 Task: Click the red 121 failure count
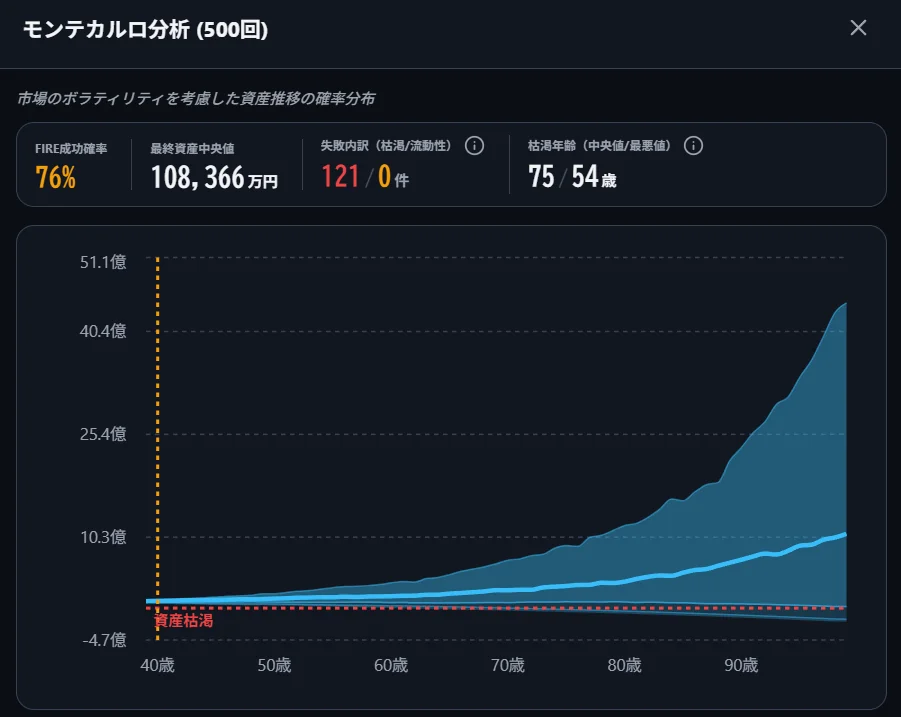[x=340, y=176]
